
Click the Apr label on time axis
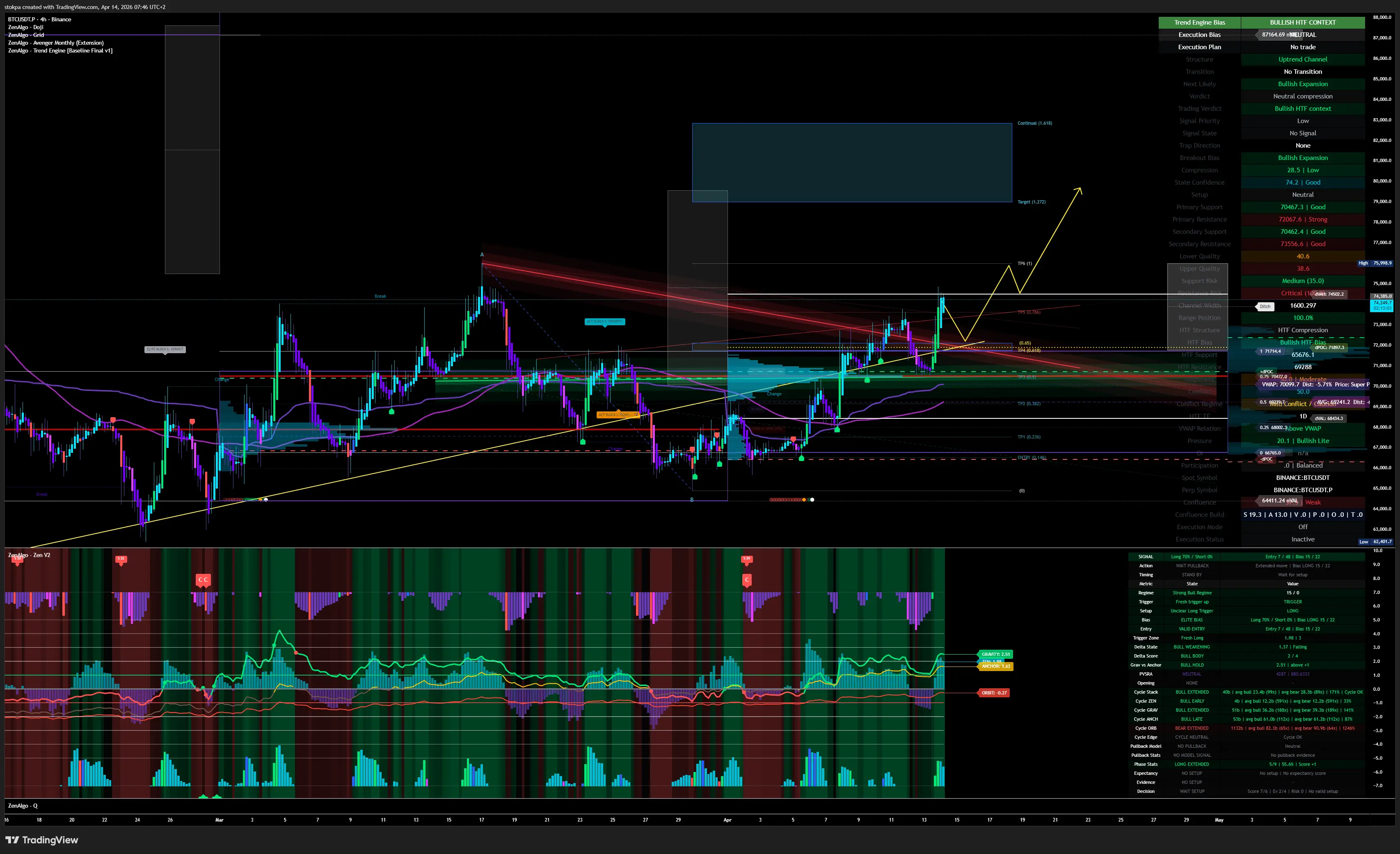point(727,820)
